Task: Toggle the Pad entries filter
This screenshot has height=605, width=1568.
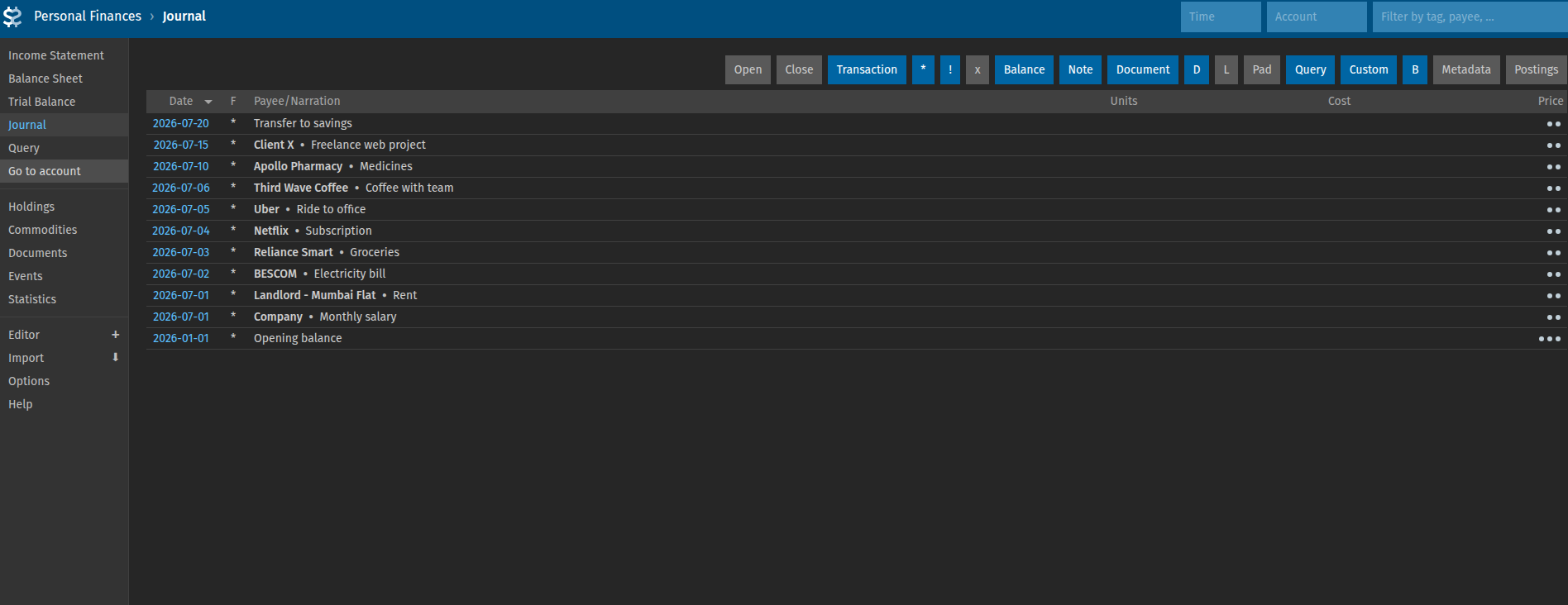Action: 1262,69
